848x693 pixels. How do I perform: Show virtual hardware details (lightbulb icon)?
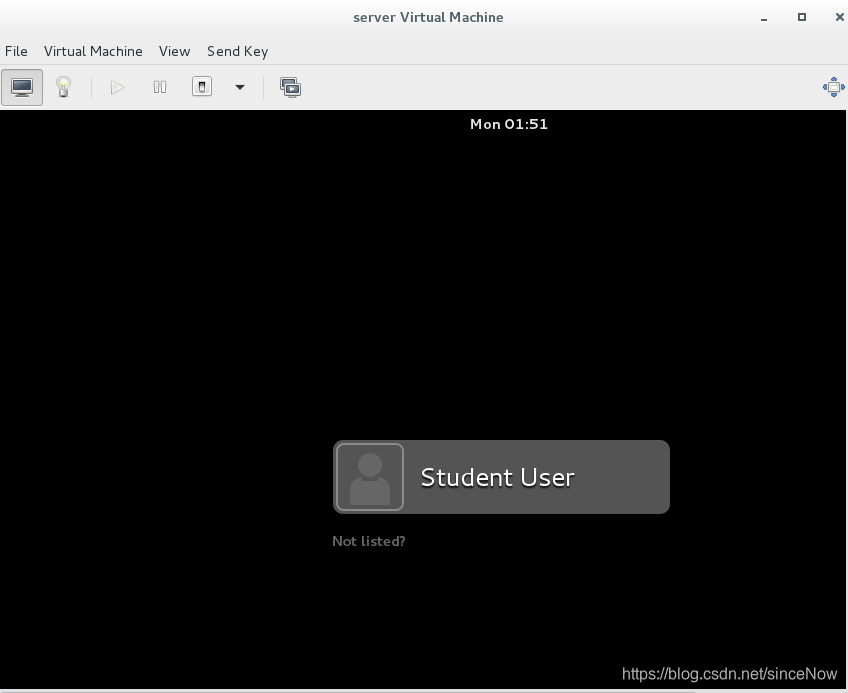(64, 87)
